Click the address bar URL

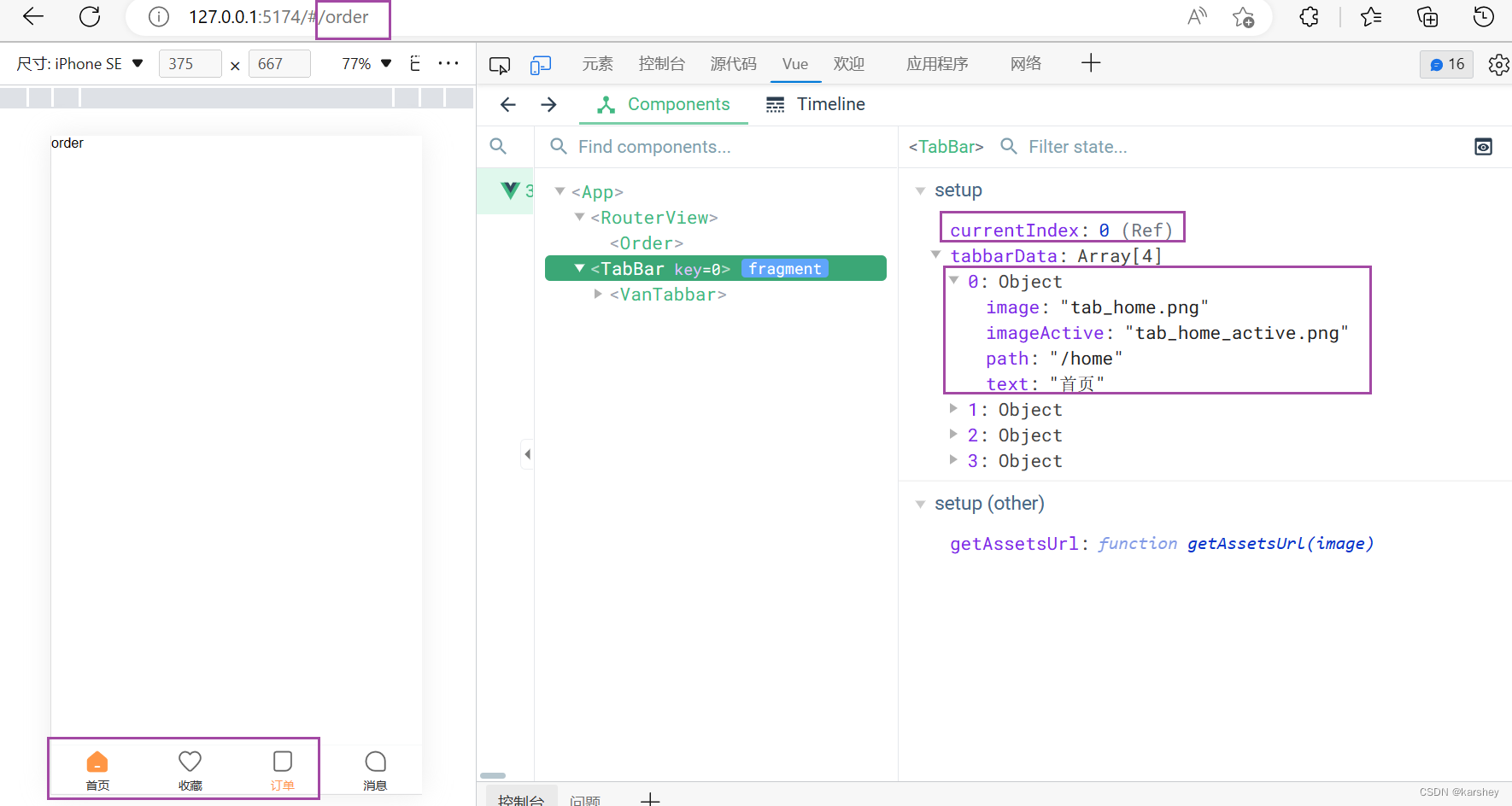point(279,17)
